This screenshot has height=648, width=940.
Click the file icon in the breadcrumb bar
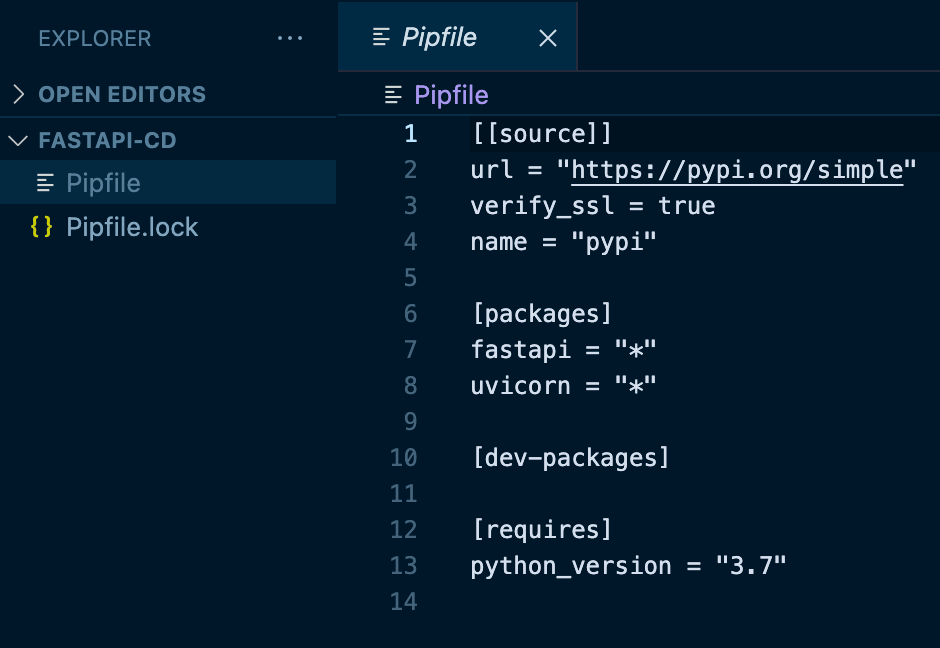(394, 96)
